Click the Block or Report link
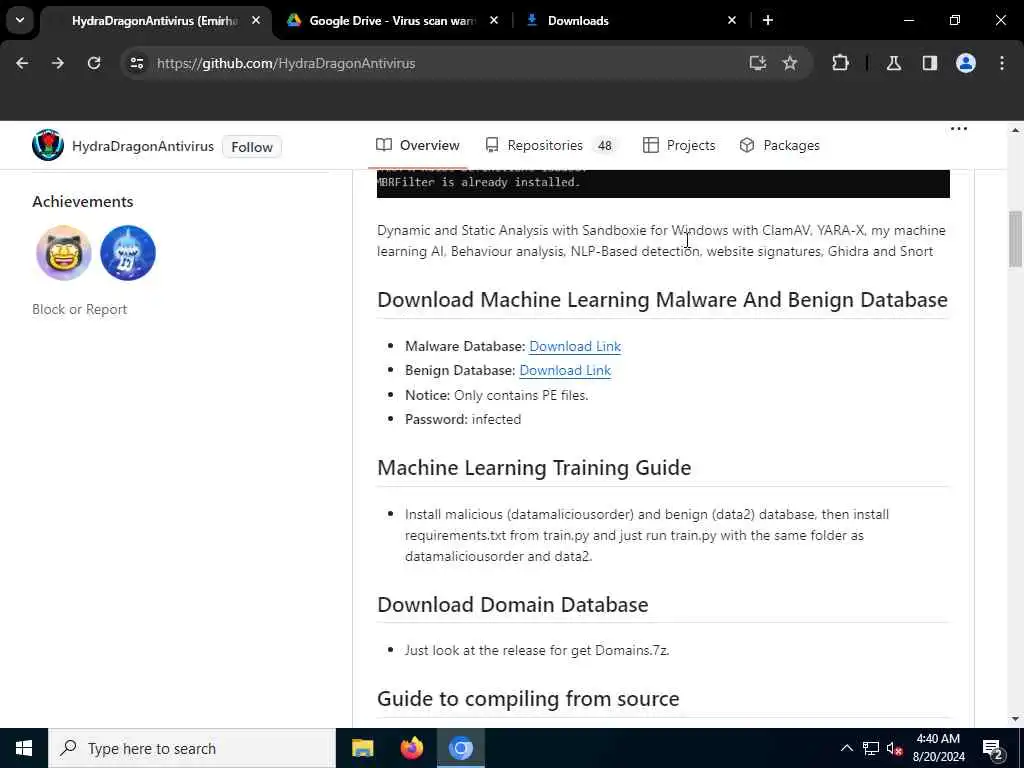 click(x=80, y=310)
